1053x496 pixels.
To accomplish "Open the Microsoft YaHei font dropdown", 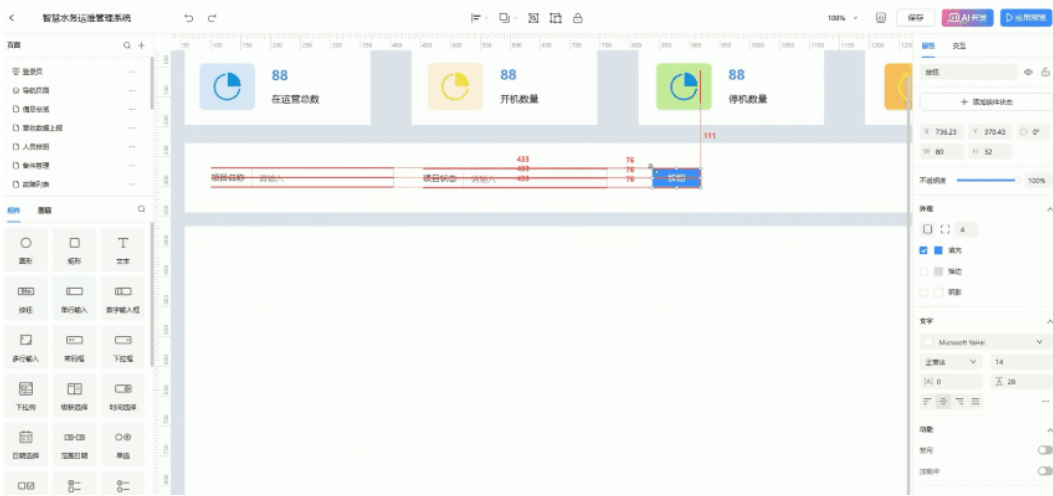I will [x=985, y=342].
